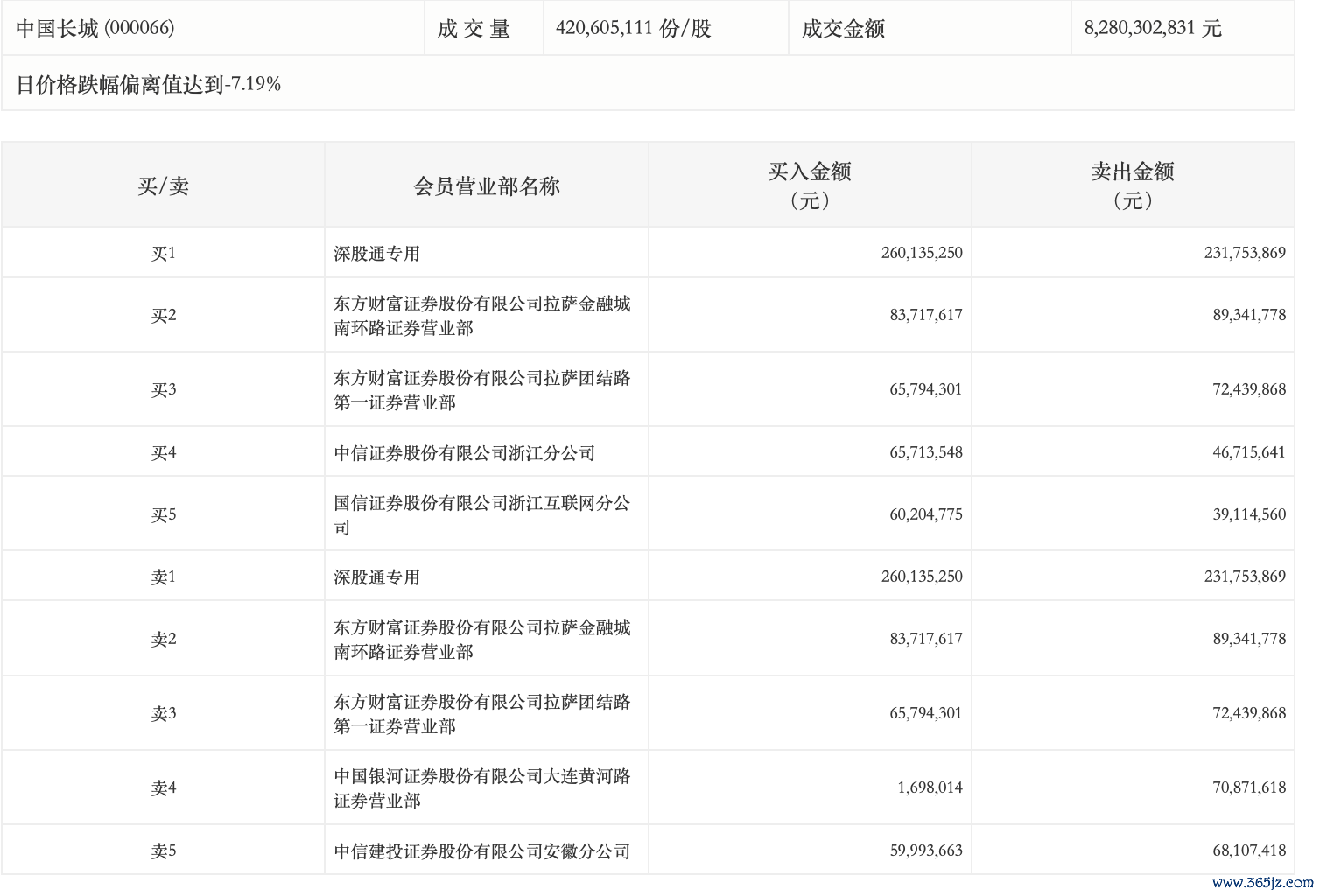Click 东方财富证券拉萨金融城南环路 name in 买2 row
Image resolution: width=1320 pixels, height=896 pixels.
[x=482, y=316]
